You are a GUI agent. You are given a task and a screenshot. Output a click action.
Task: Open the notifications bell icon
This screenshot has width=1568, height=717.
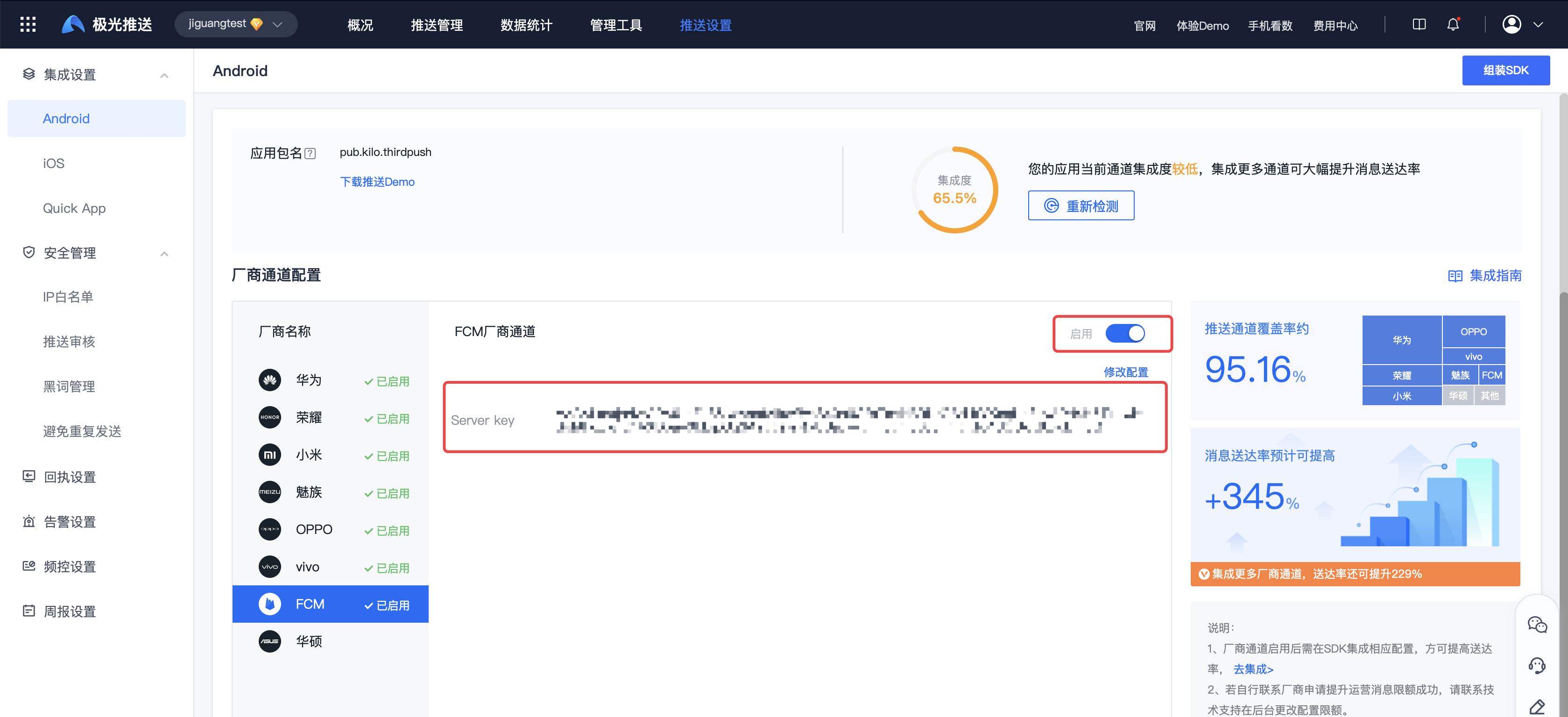point(1453,24)
